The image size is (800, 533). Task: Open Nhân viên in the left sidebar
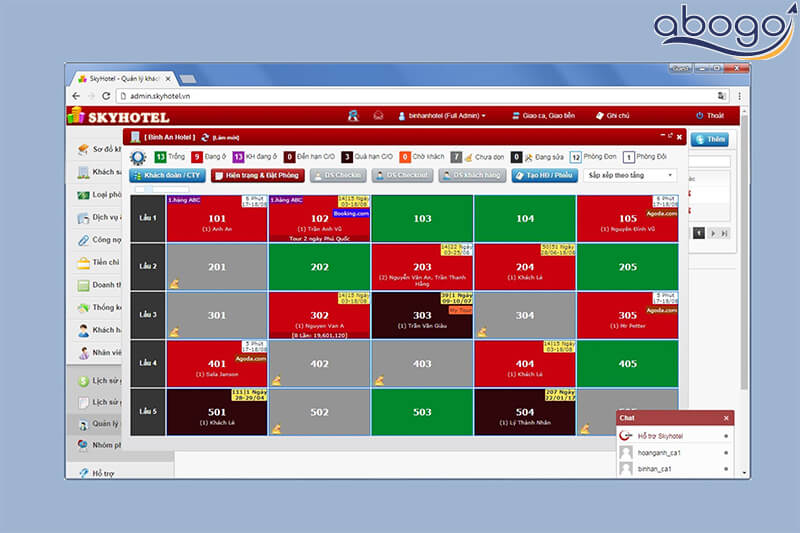pyautogui.click(x=98, y=353)
